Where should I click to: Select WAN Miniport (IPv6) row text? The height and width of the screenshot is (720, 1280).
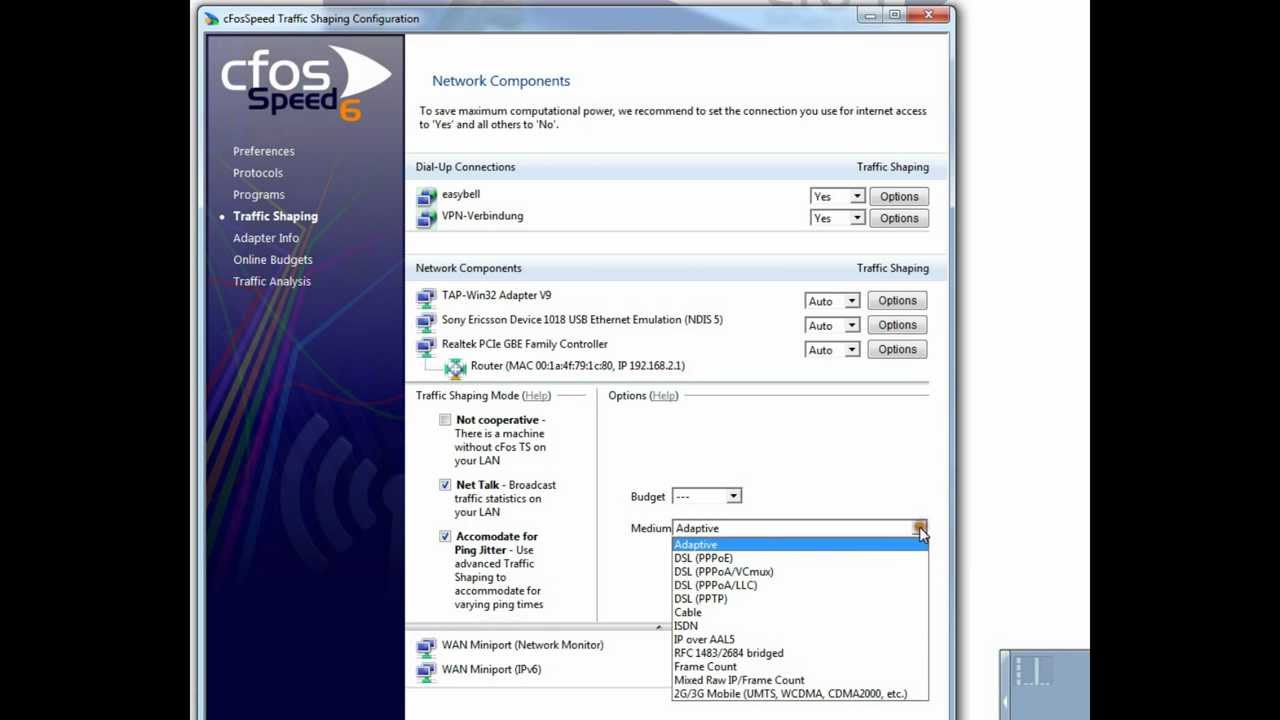click(x=491, y=670)
